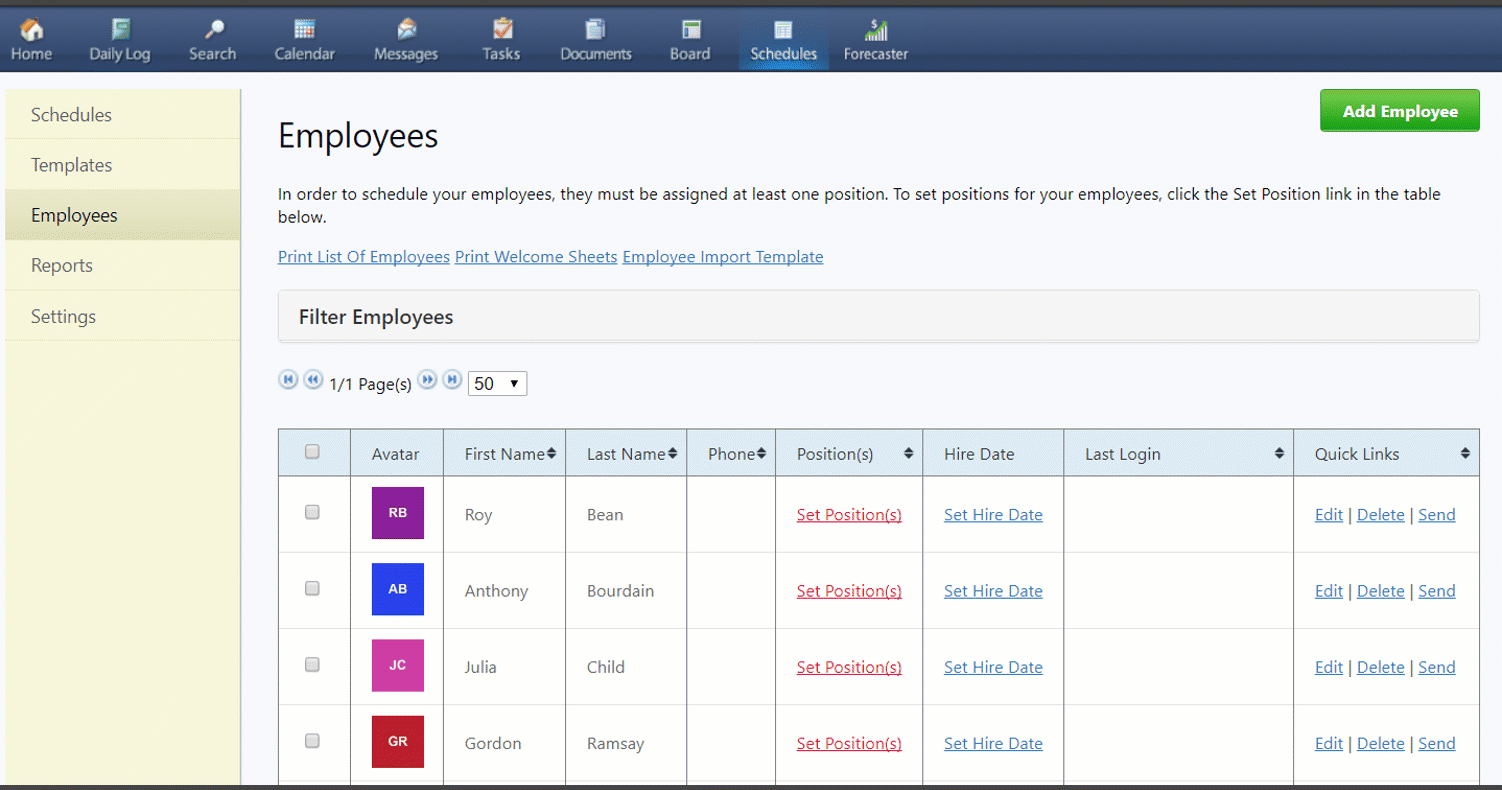Jump to the last page arrow icon
This screenshot has width=1502, height=790.
452,380
